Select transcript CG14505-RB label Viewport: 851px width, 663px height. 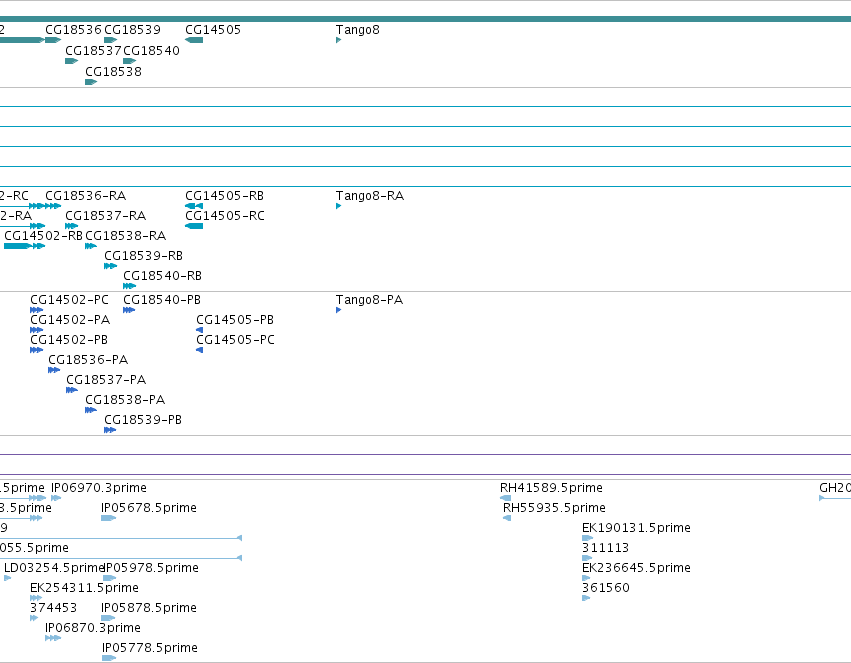[x=225, y=195]
